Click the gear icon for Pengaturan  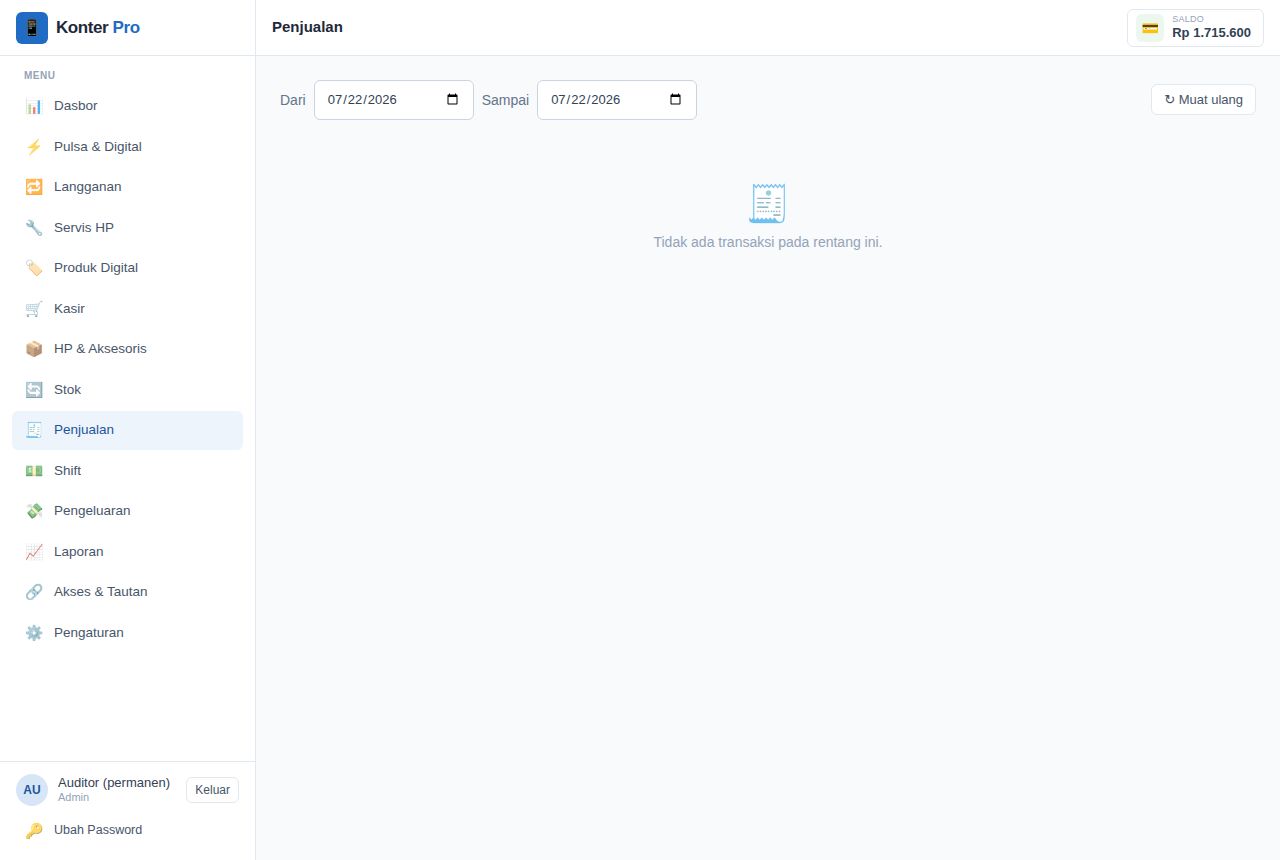point(34,633)
